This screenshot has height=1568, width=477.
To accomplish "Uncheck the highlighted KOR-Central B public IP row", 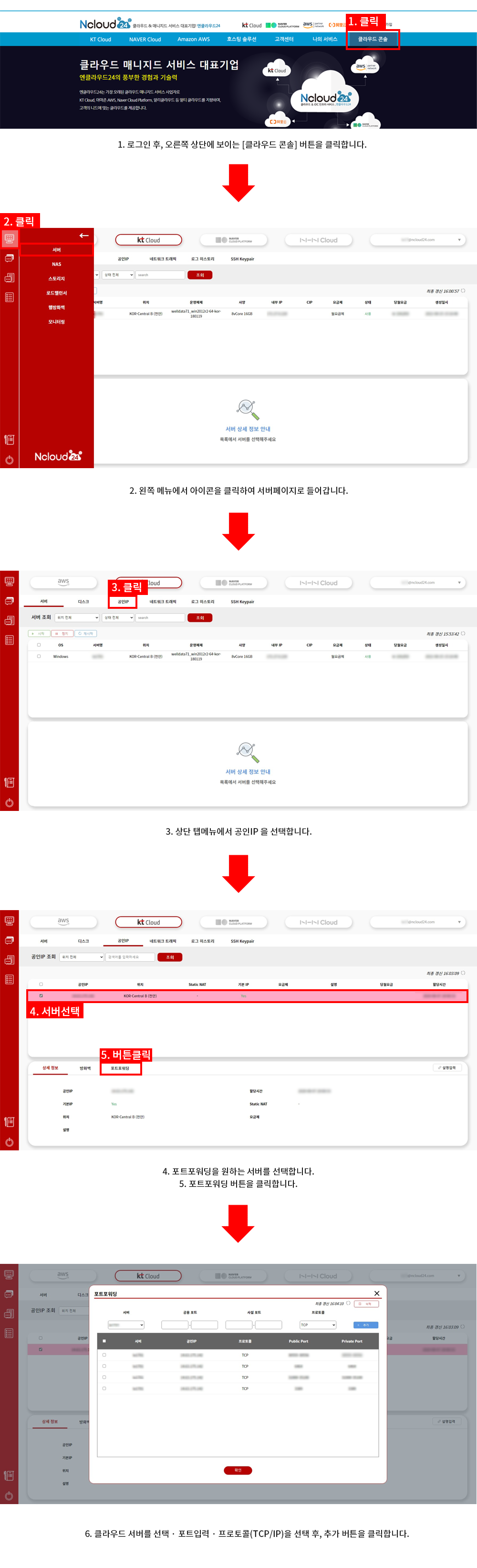I will pyautogui.click(x=41, y=996).
